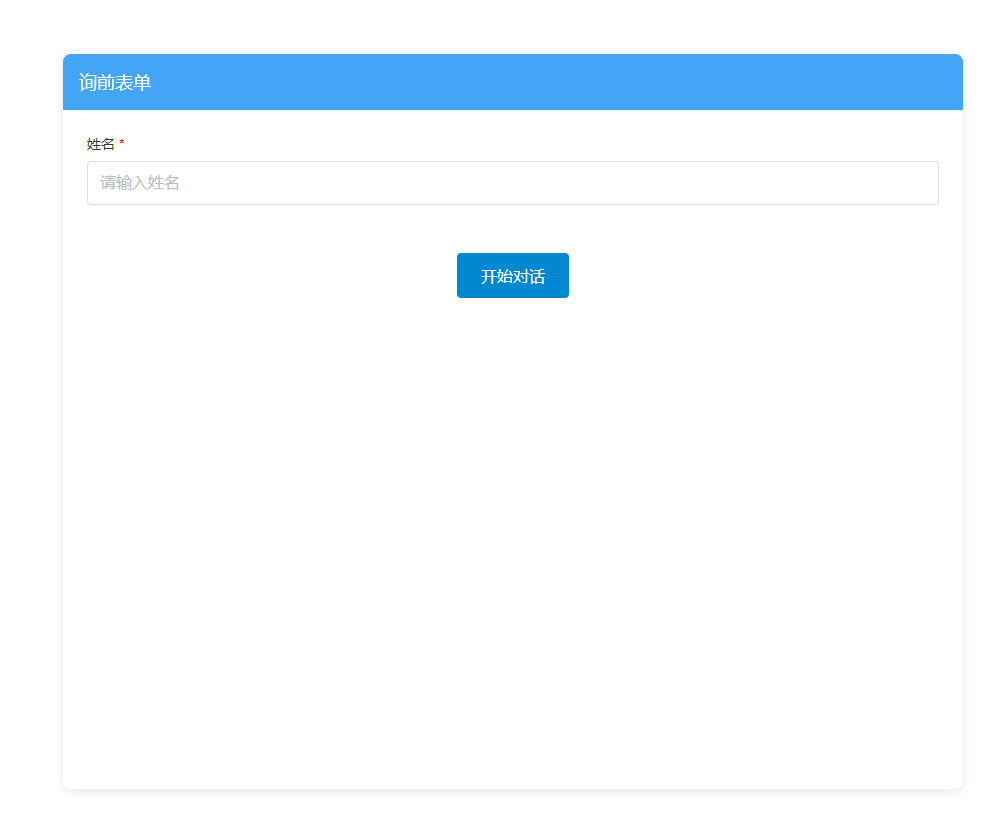
Task: Place cursor in the name entry box
Action: (512, 183)
